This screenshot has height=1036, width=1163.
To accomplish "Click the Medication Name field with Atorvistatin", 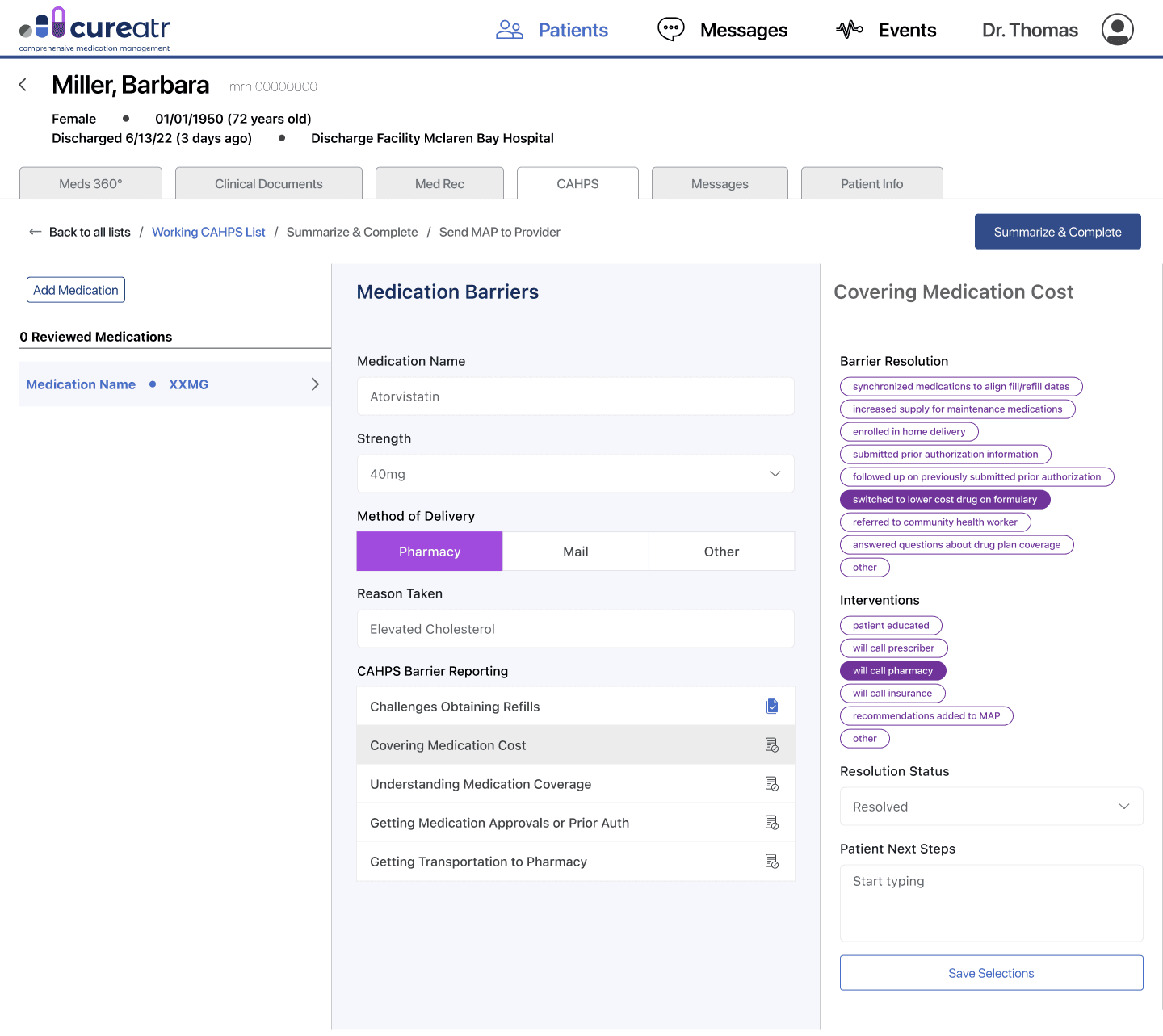I will click(x=576, y=396).
